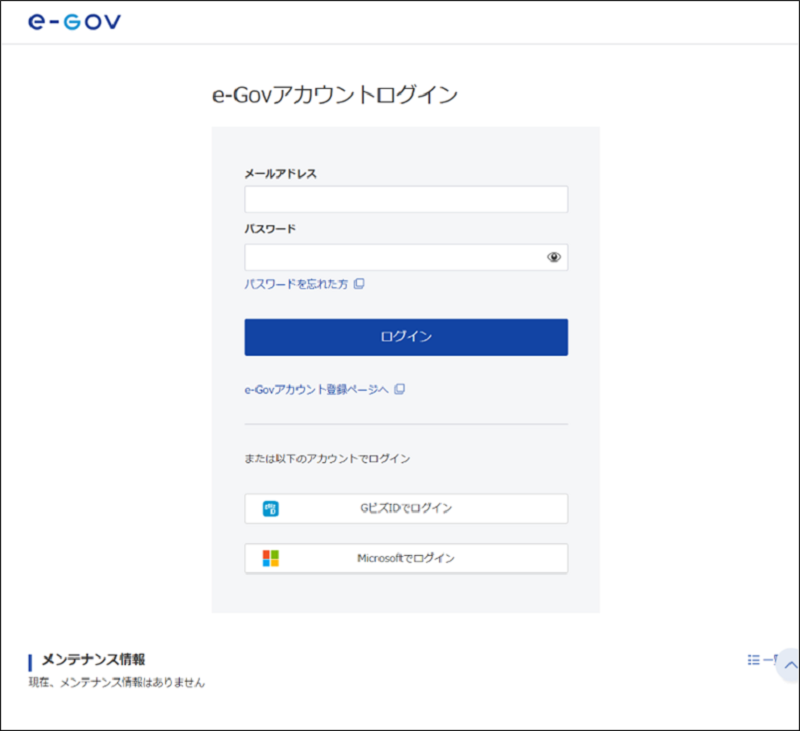This screenshot has height=731, width=800.
Task: Click the scroll-to-top chevron button
Action: (x=790, y=665)
